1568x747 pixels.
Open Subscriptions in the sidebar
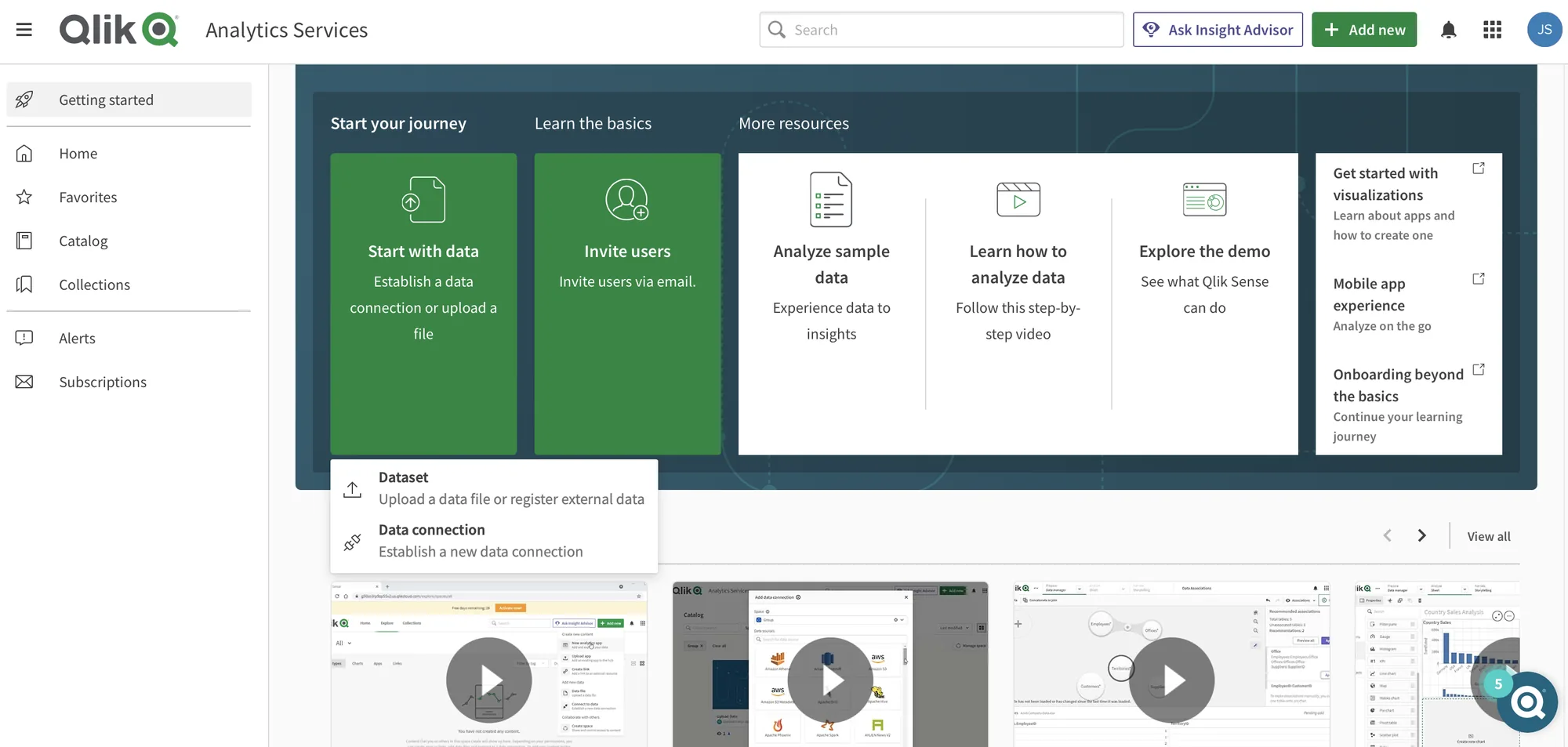pyautogui.click(x=129, y=382)
